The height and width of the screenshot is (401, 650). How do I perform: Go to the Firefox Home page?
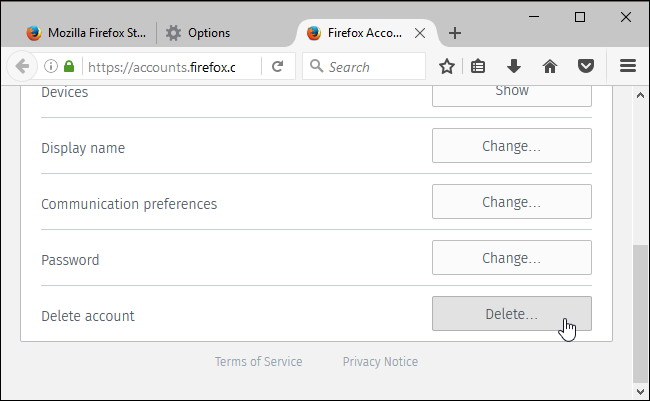click(x=549, y=67)
